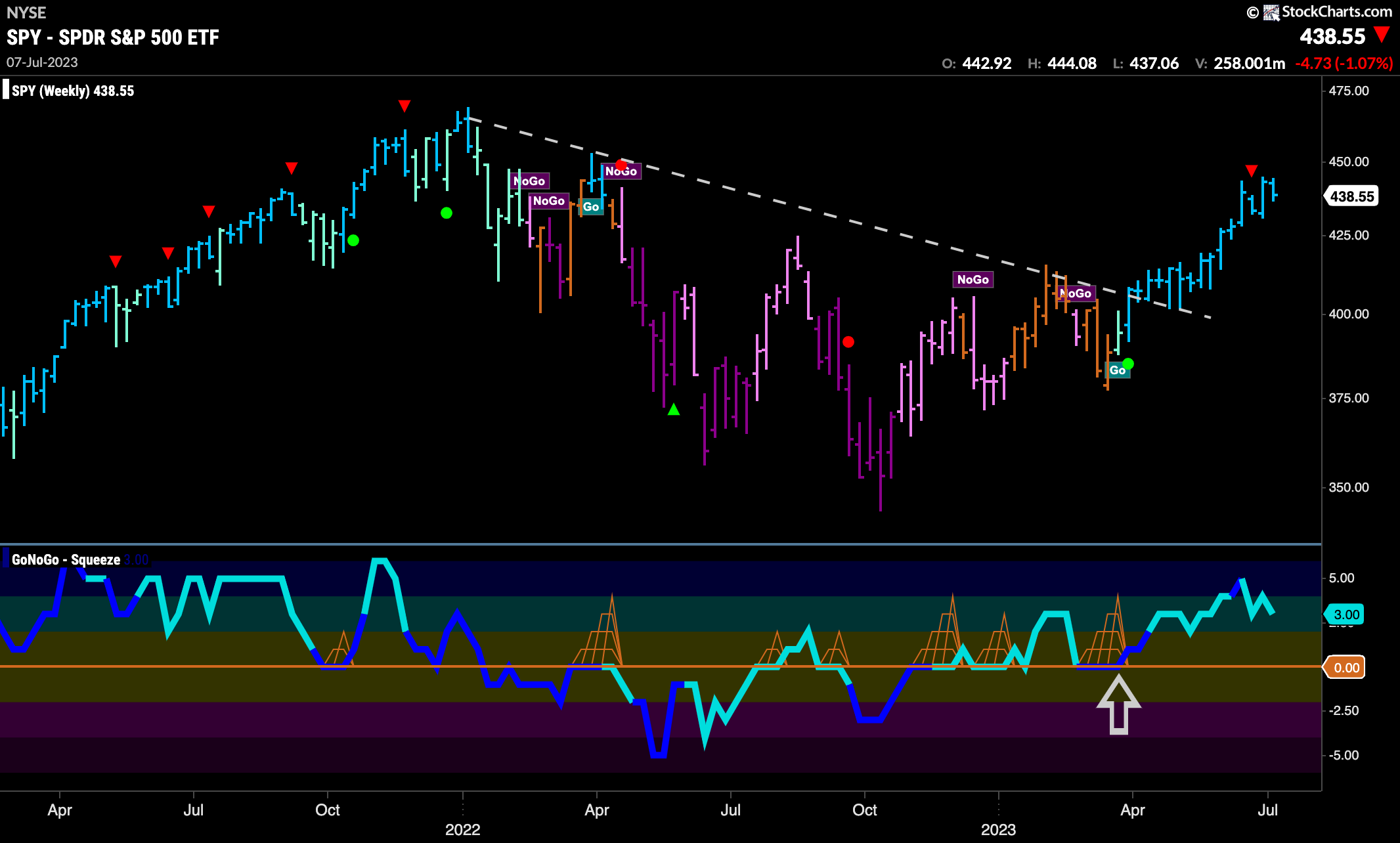Click the 5.00 oscillator axis label
The height and width of the screenshot is (843, 1400).
pos(1342,578)
